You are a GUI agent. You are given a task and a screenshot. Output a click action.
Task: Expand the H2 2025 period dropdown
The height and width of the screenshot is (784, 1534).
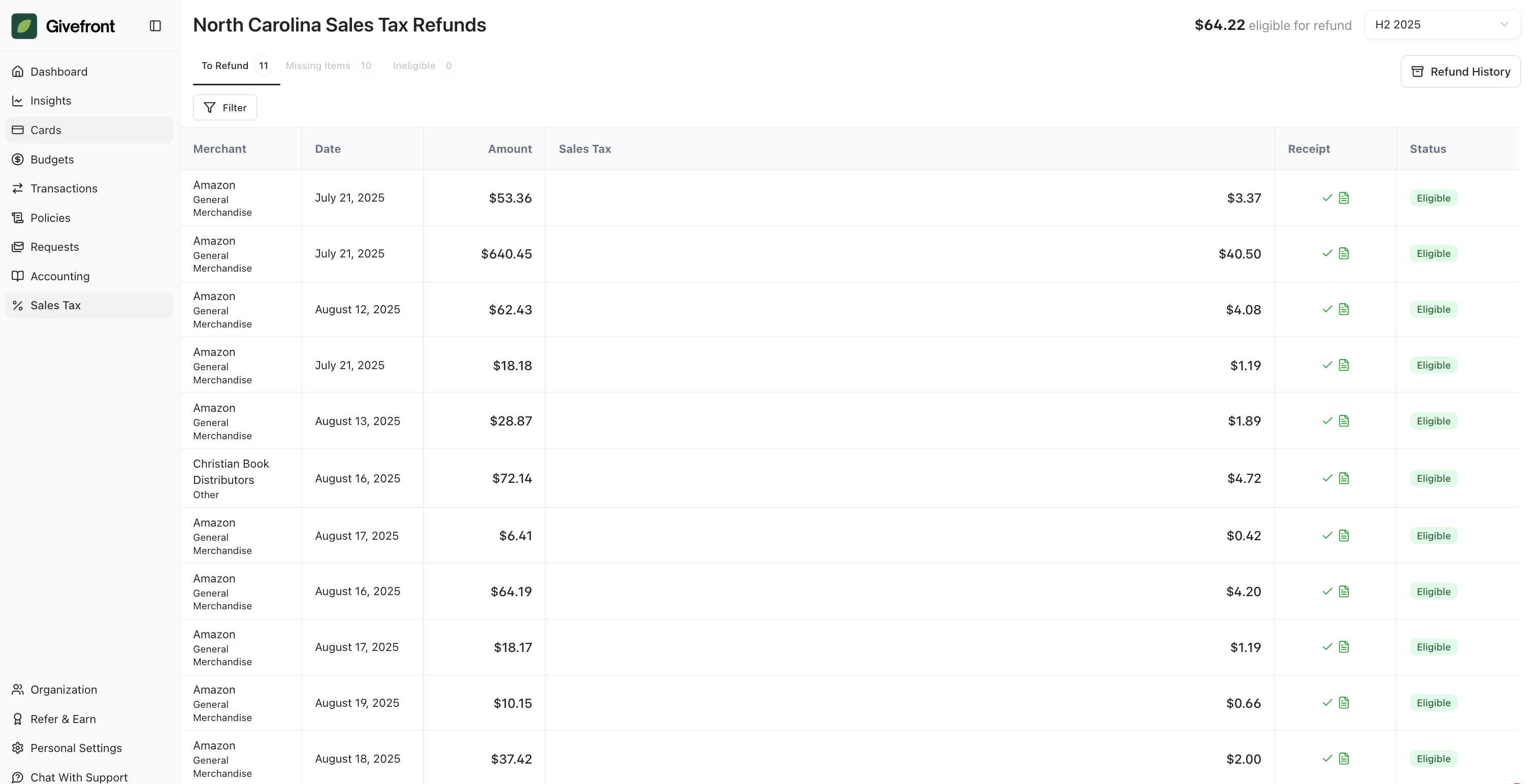pyautogui.click(x=1442, y=24)
